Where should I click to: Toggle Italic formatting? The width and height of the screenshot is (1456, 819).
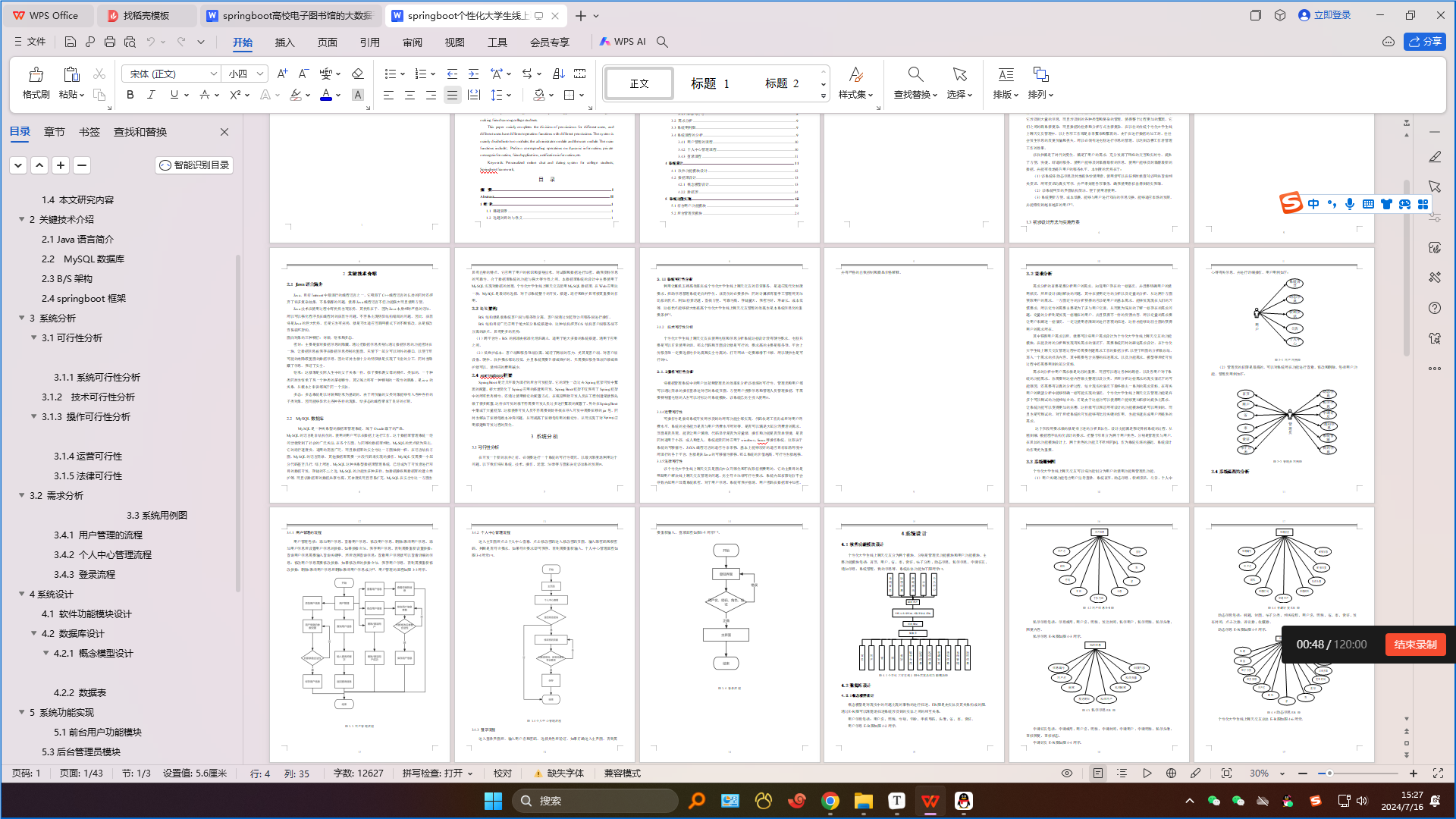click(151, 95)
